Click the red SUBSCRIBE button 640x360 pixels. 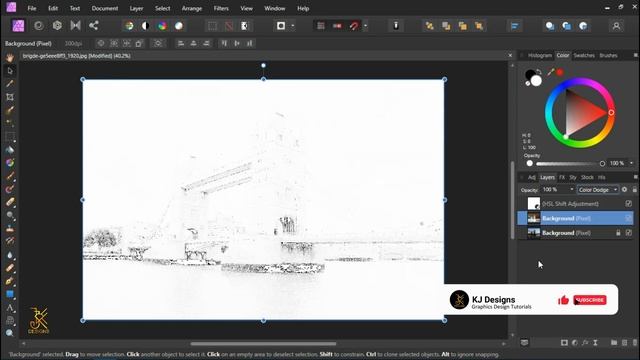[x=590, y=300]
